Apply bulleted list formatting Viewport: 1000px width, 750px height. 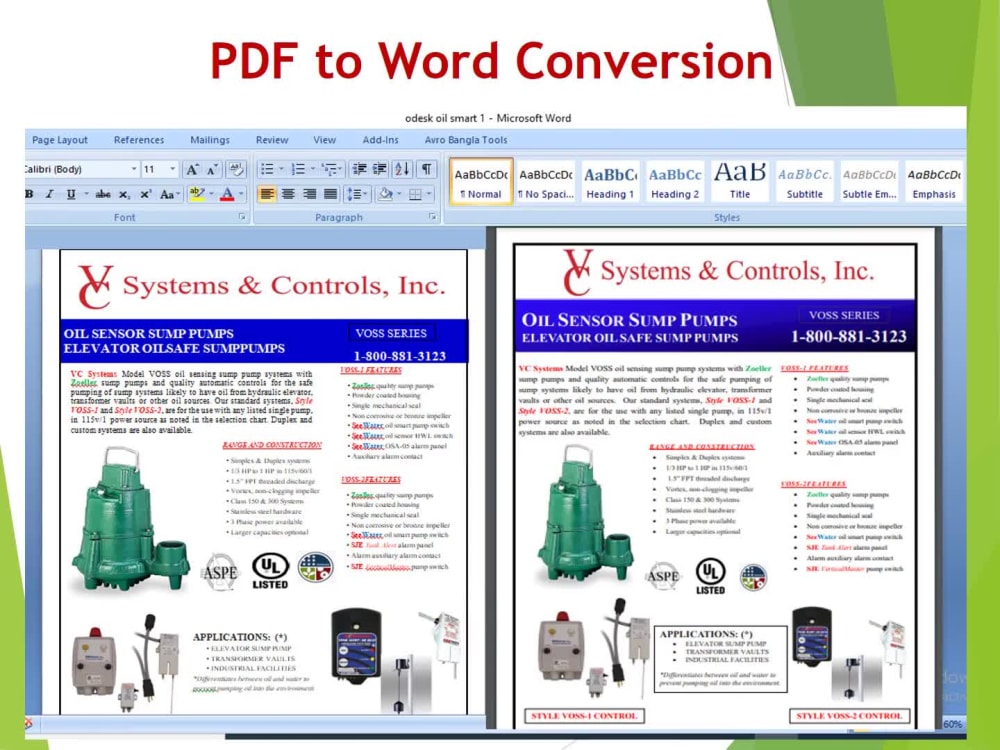click(x=267, y=169)
